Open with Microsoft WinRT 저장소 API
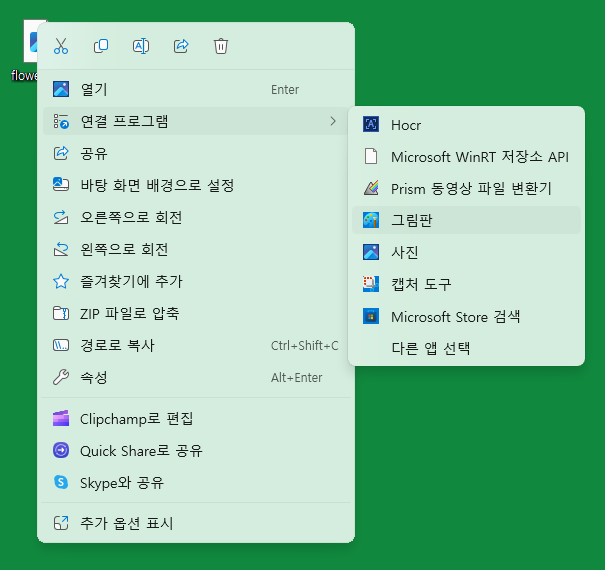The width and height of the screenshot is (605, 570). (x=466, y=156)
